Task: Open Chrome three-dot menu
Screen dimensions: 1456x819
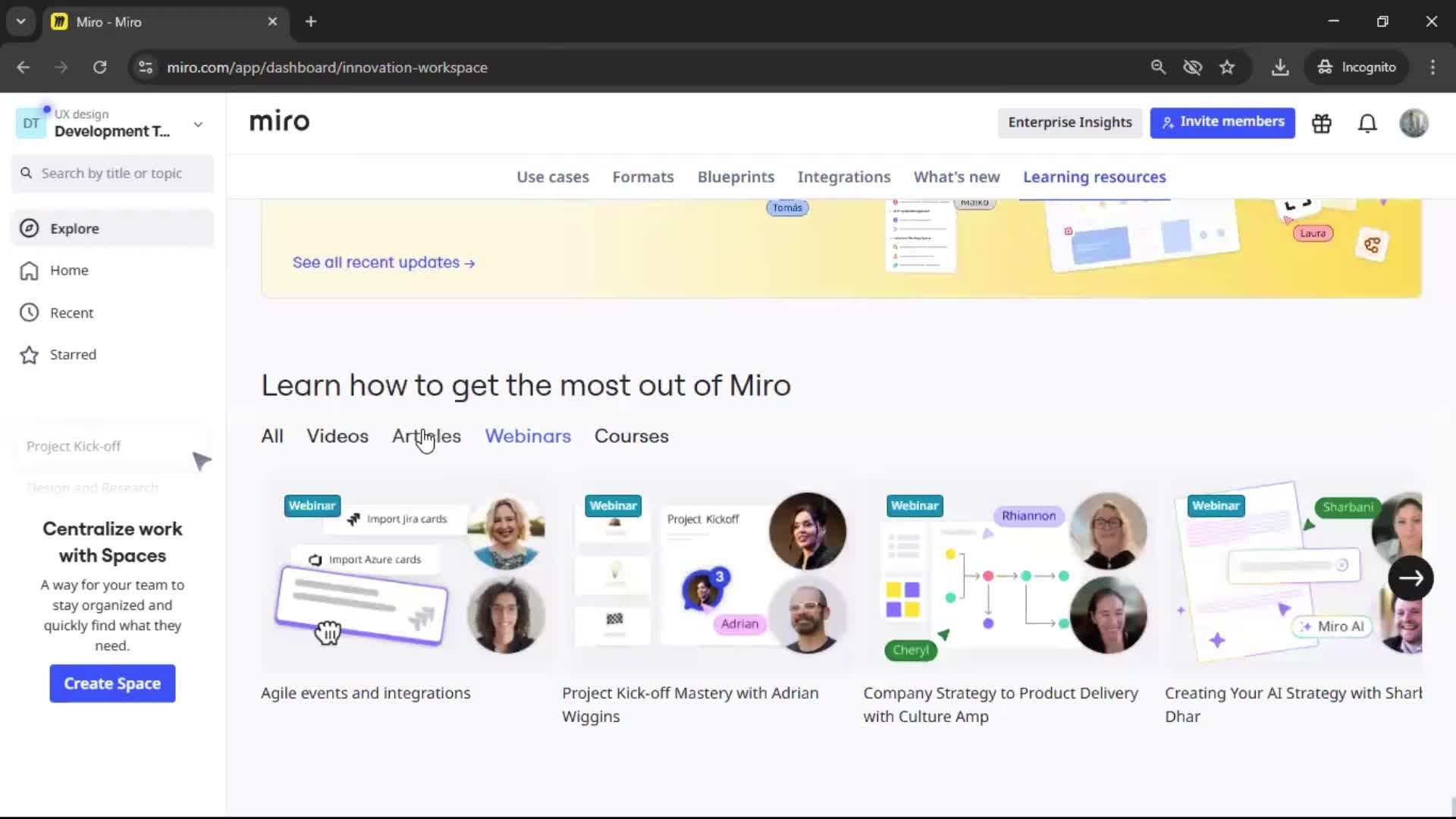Action: point(1432,67)
